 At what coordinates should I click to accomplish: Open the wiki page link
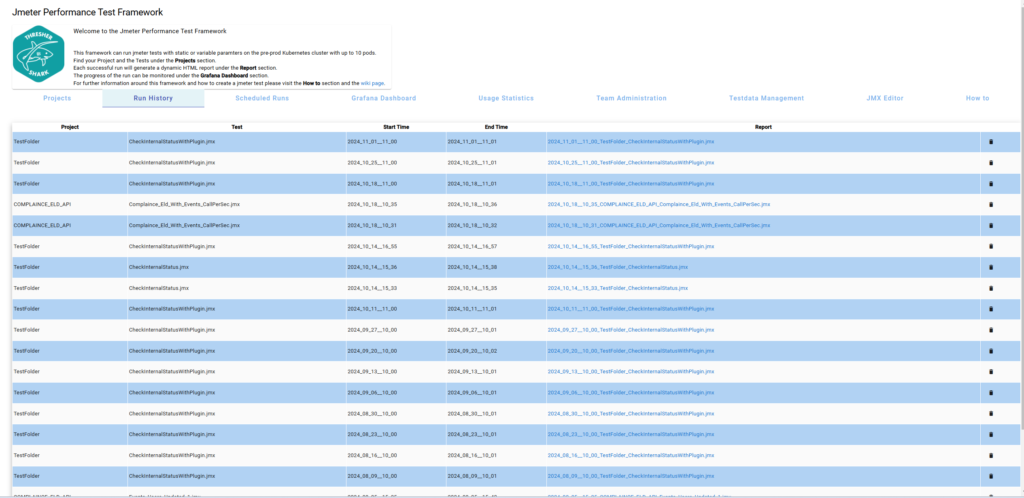click(x=372, y=84)
